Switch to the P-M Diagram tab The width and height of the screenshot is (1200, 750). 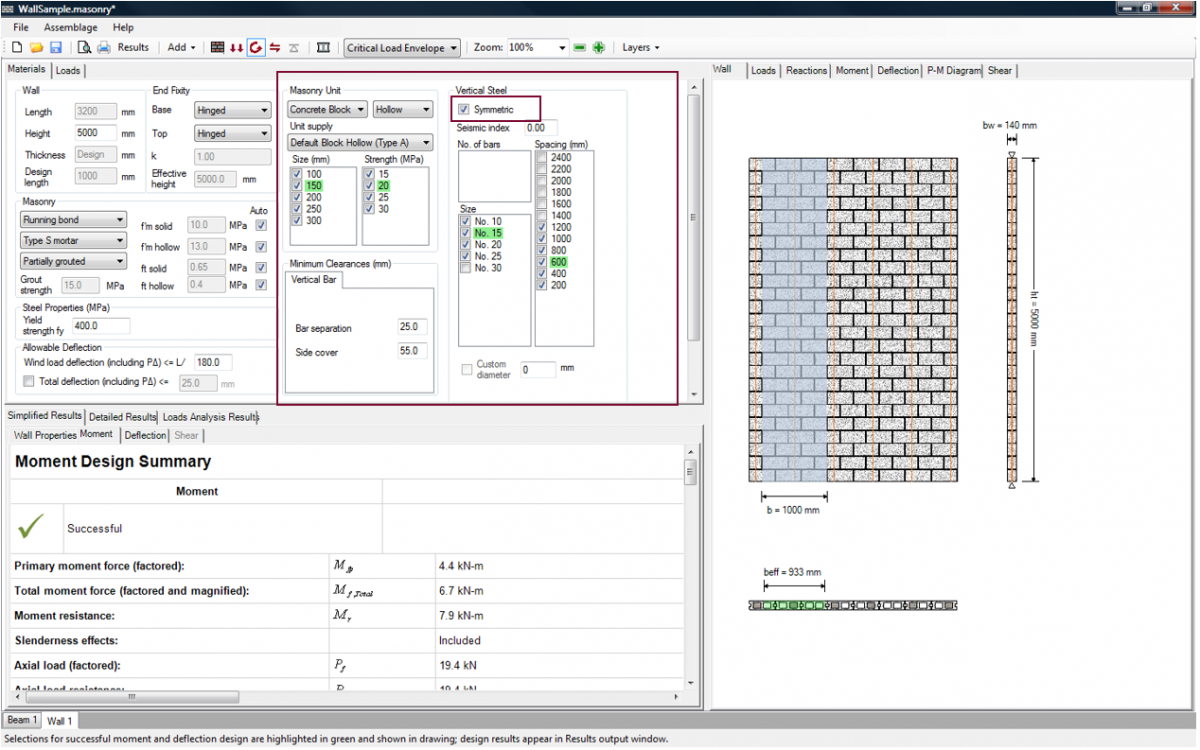point(953,71)
